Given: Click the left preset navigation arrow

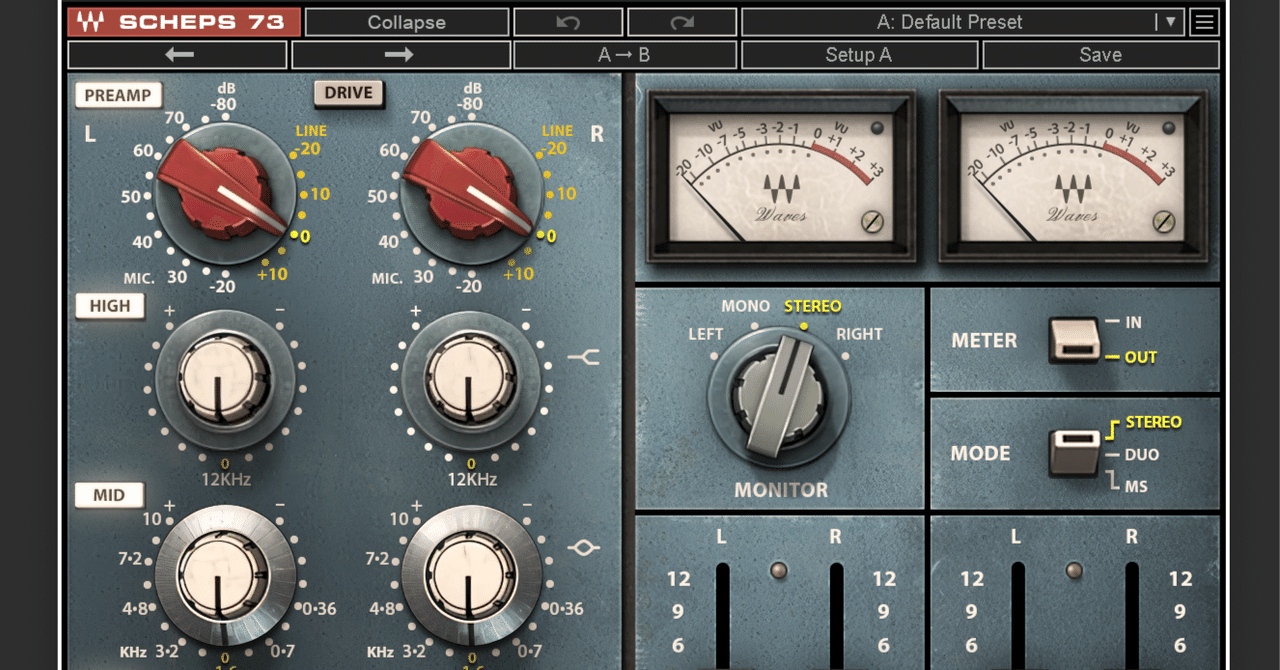Looking at the screenshot, I should tap(177, 55).
